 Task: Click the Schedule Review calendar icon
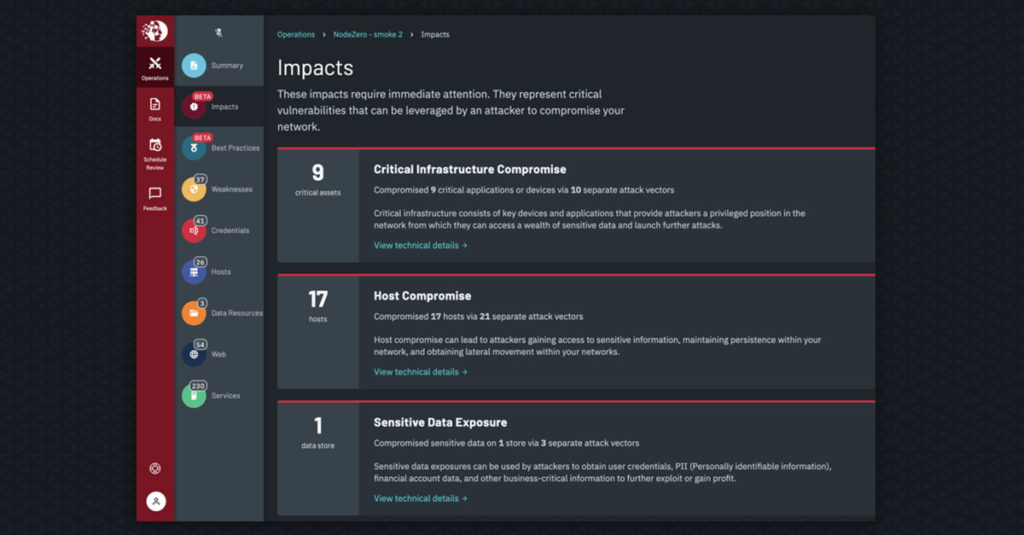tap(155, 145)
